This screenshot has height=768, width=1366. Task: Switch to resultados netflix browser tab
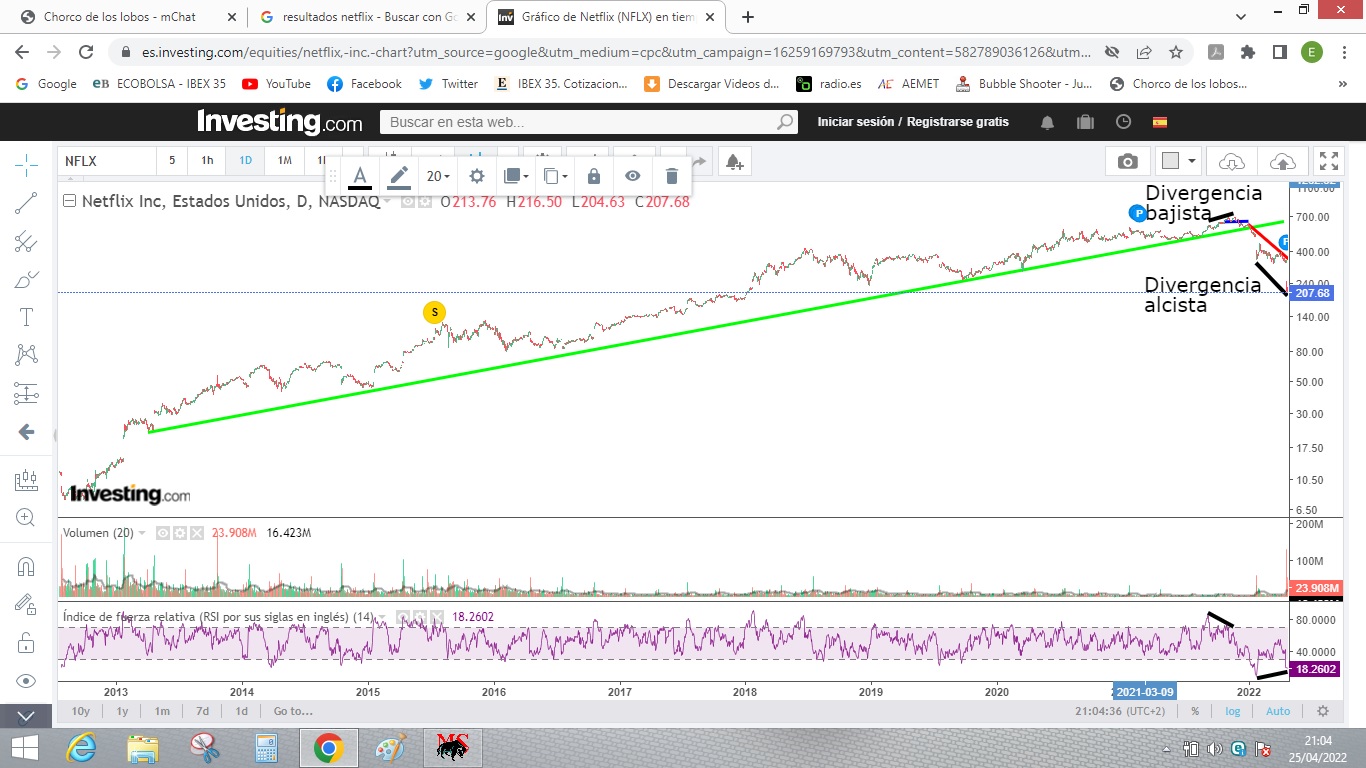pyautogui.click(x=366, y=17)
